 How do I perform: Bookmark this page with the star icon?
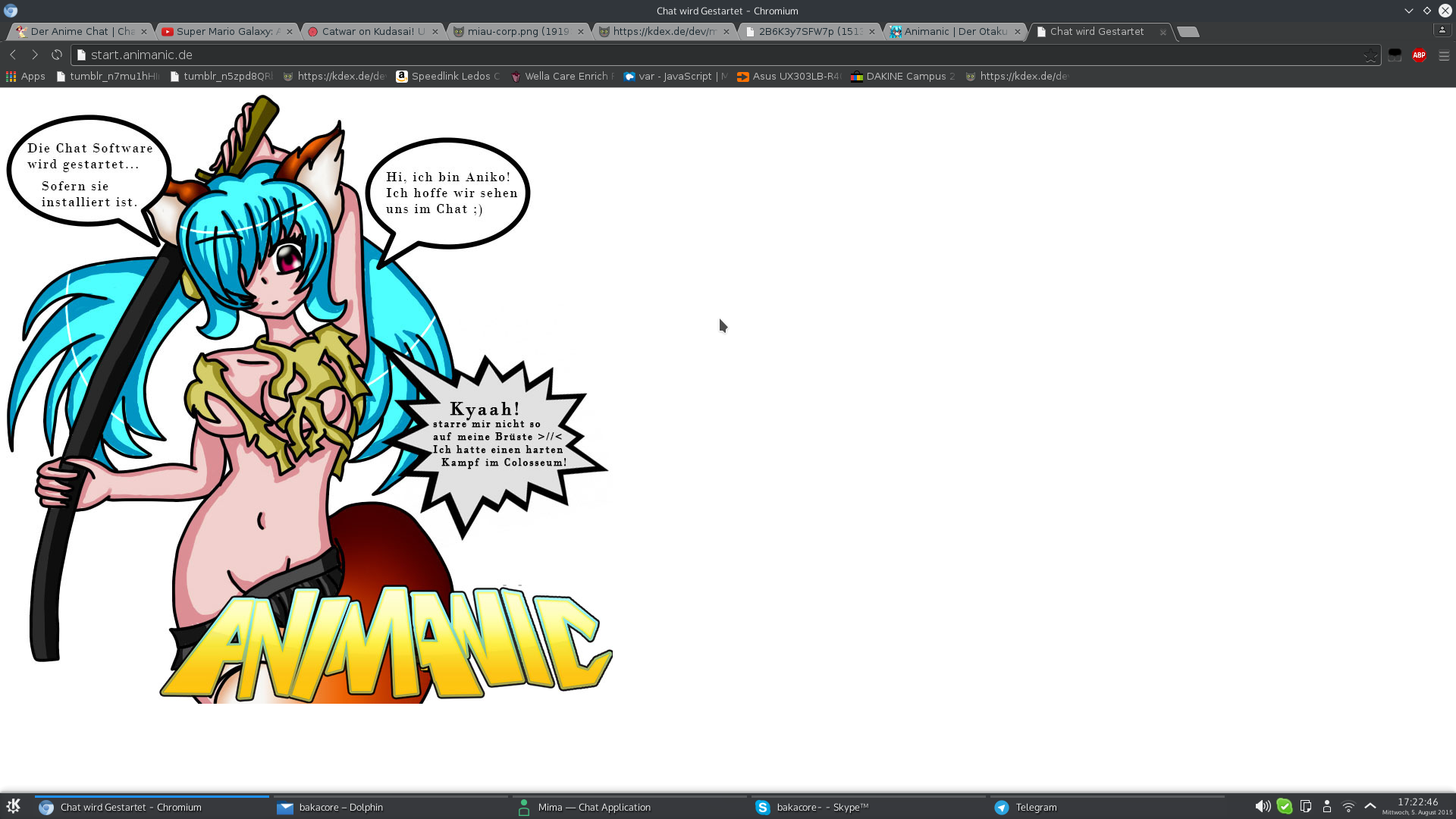coord(1370,55)
